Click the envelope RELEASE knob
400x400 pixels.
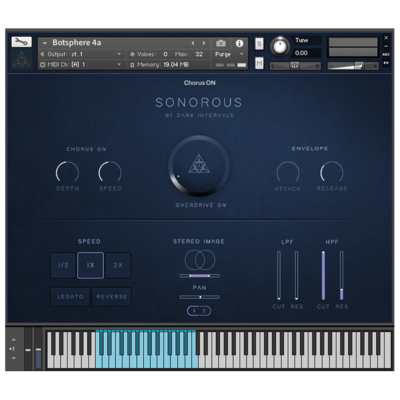tap(332, 172)
